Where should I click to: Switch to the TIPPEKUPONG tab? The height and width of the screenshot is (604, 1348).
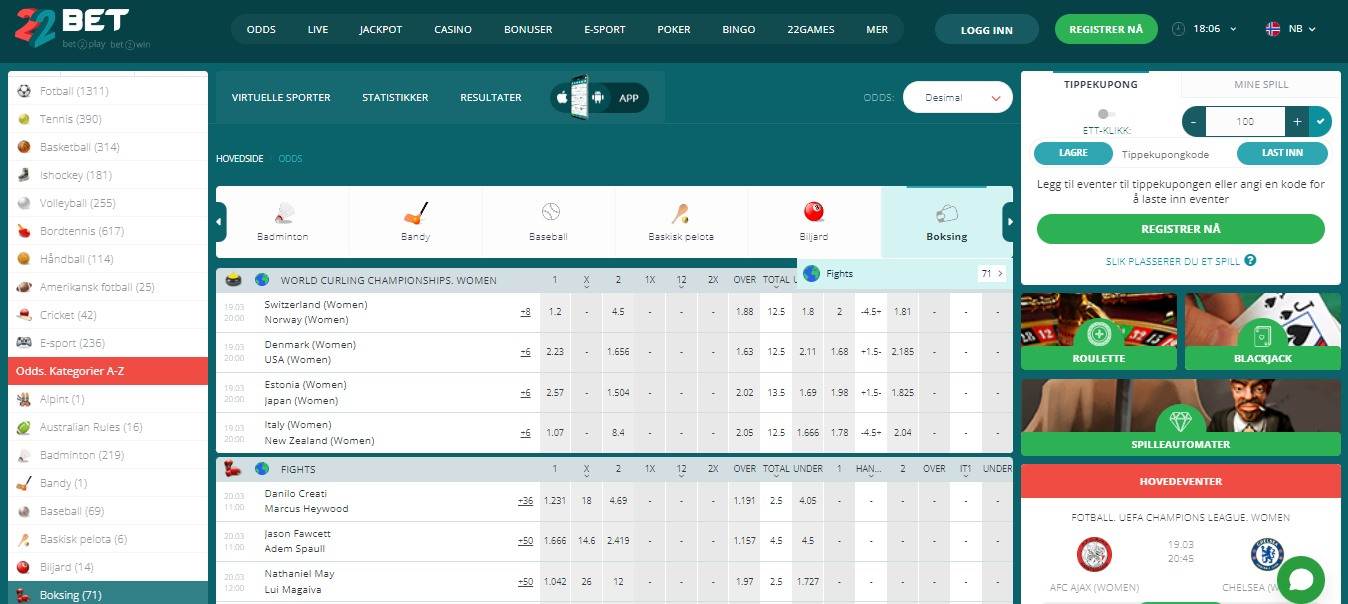click(1101, 85)
